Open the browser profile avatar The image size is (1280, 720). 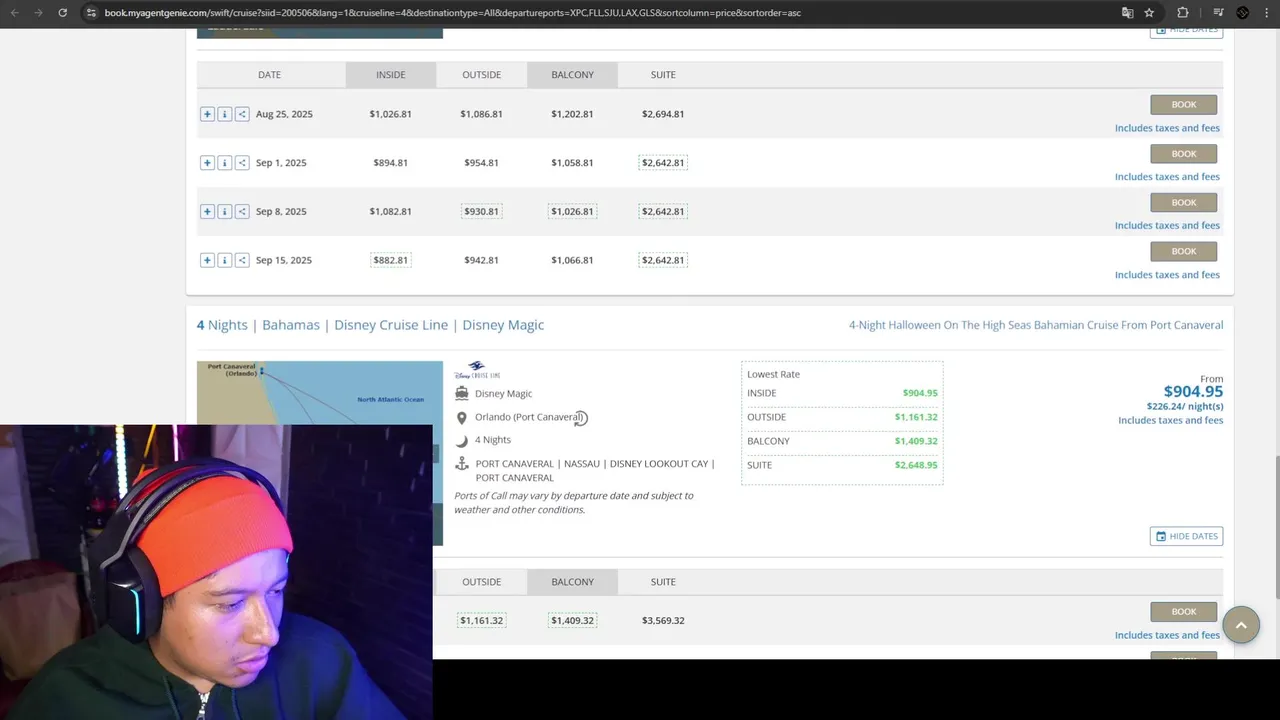coord(1243,13)
